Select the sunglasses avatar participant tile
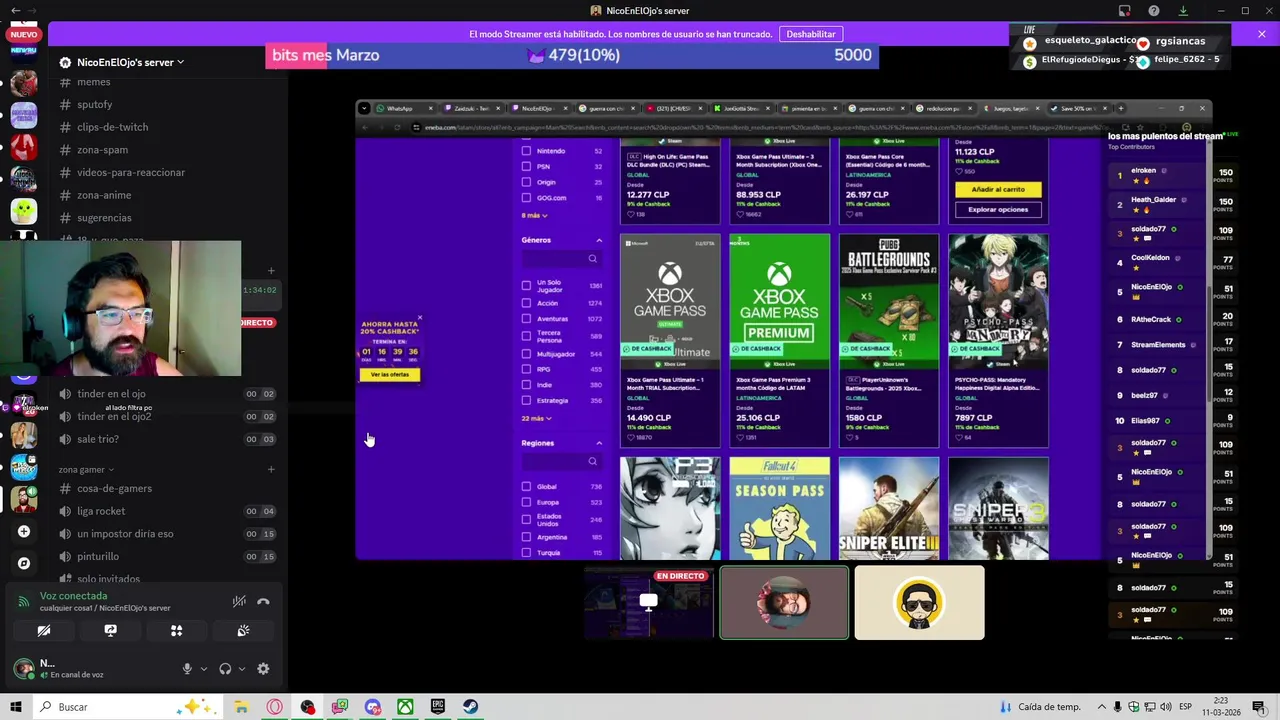 point(919,603)
